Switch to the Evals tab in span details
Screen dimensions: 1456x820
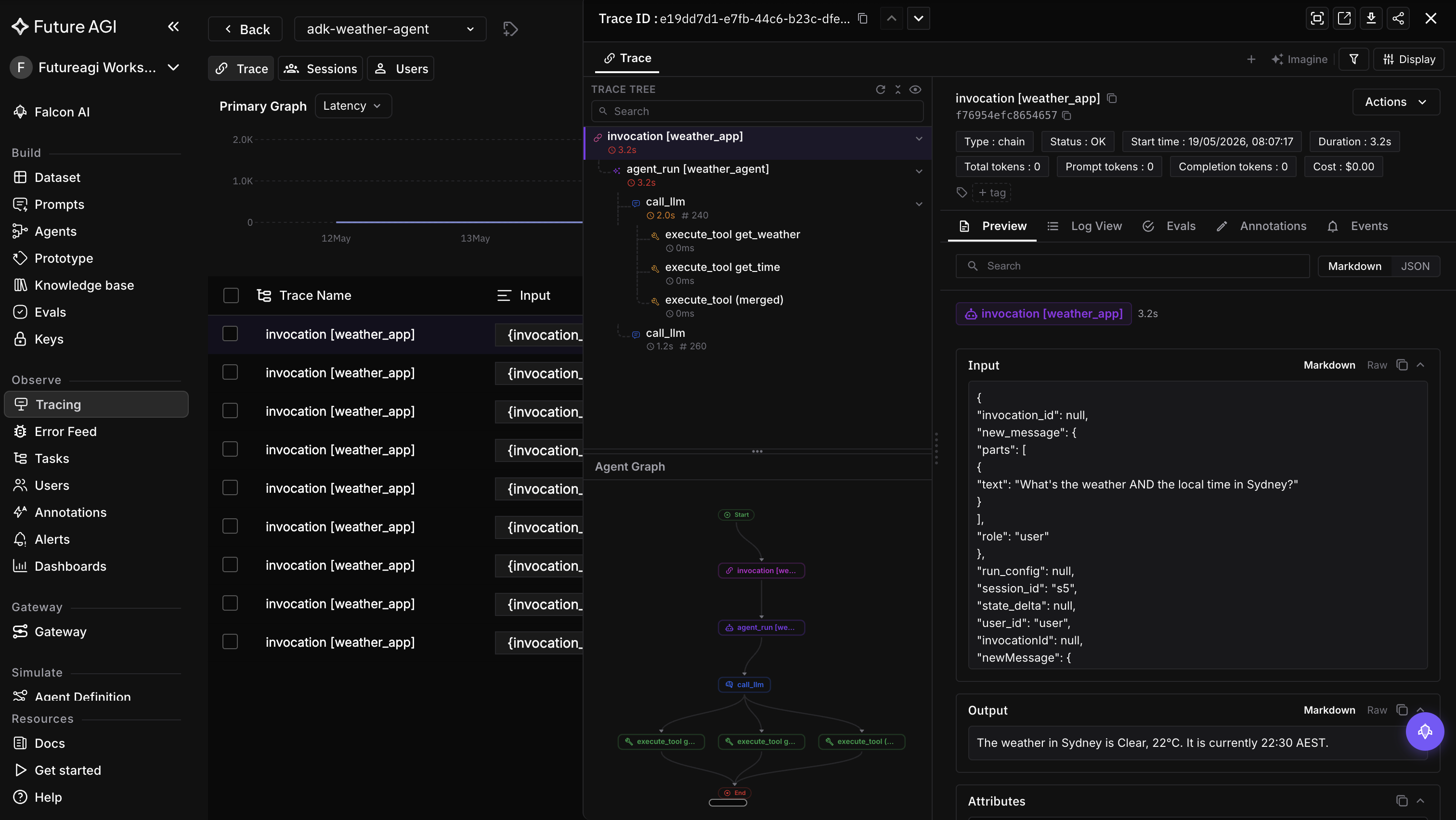[x=1169, y=226]
